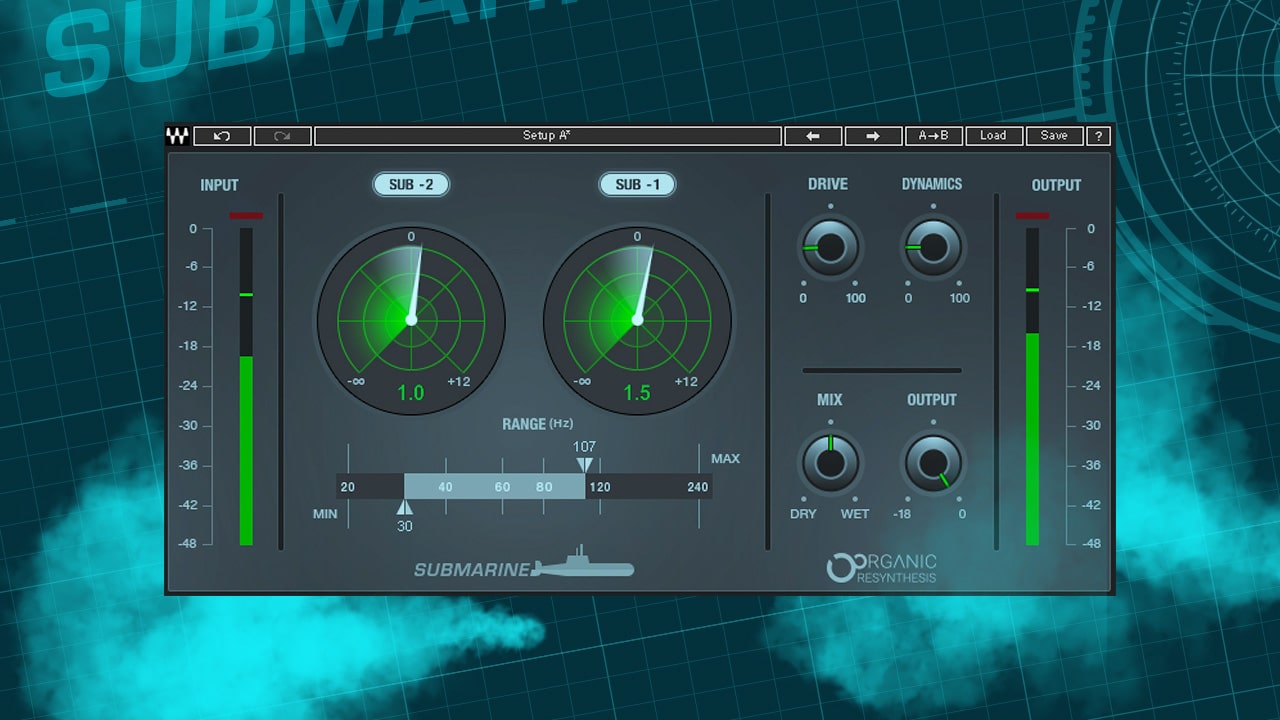Click the DRY label under Mix knob
Viewport: 1280px width, 720px height.
pos(803,514)
